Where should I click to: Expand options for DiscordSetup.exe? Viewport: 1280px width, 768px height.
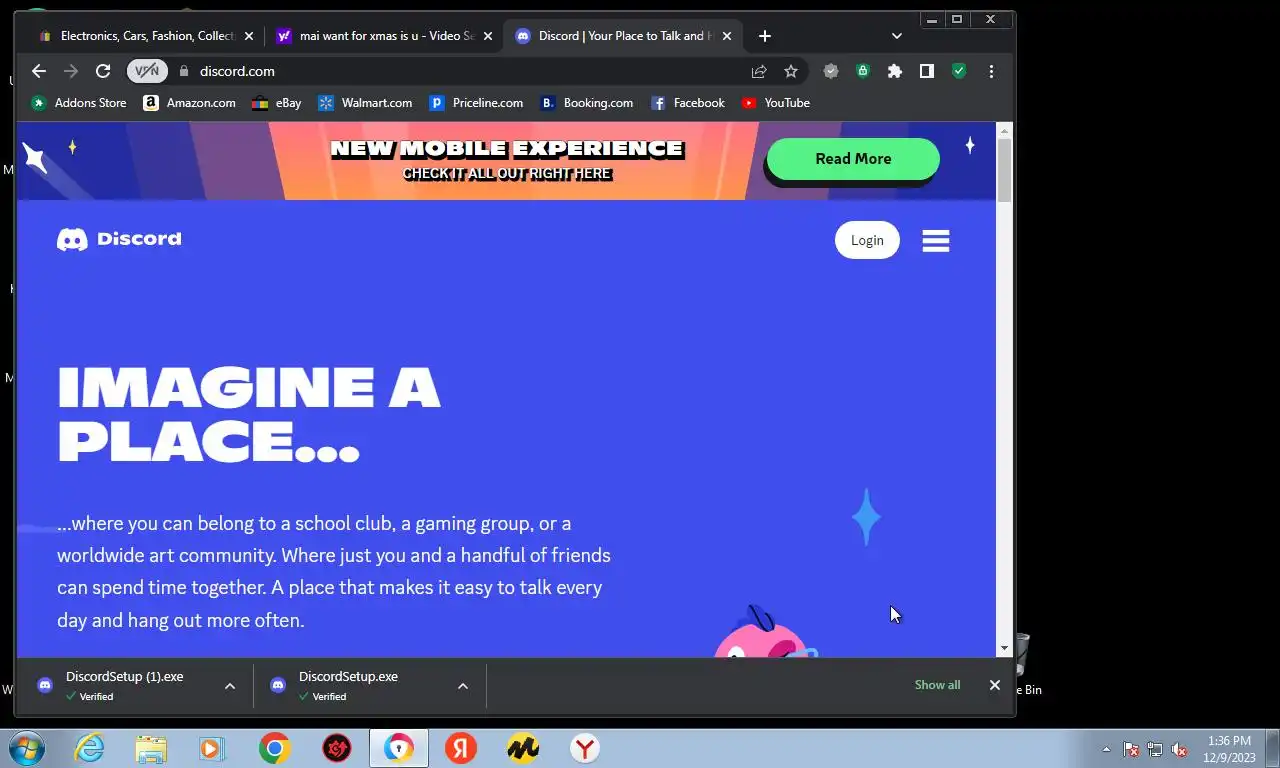(463, 686)
